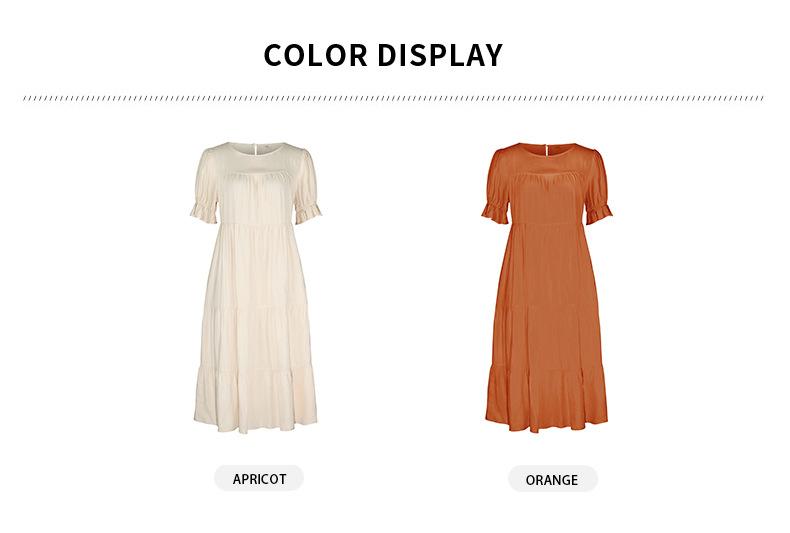
Task: Click the COLOR DISPLAY heading
Action: [x=383, y=55]
